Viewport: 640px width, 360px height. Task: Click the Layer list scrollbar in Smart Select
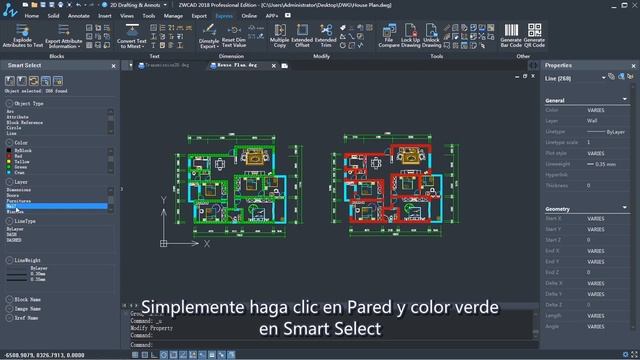(x=111, y=200)
